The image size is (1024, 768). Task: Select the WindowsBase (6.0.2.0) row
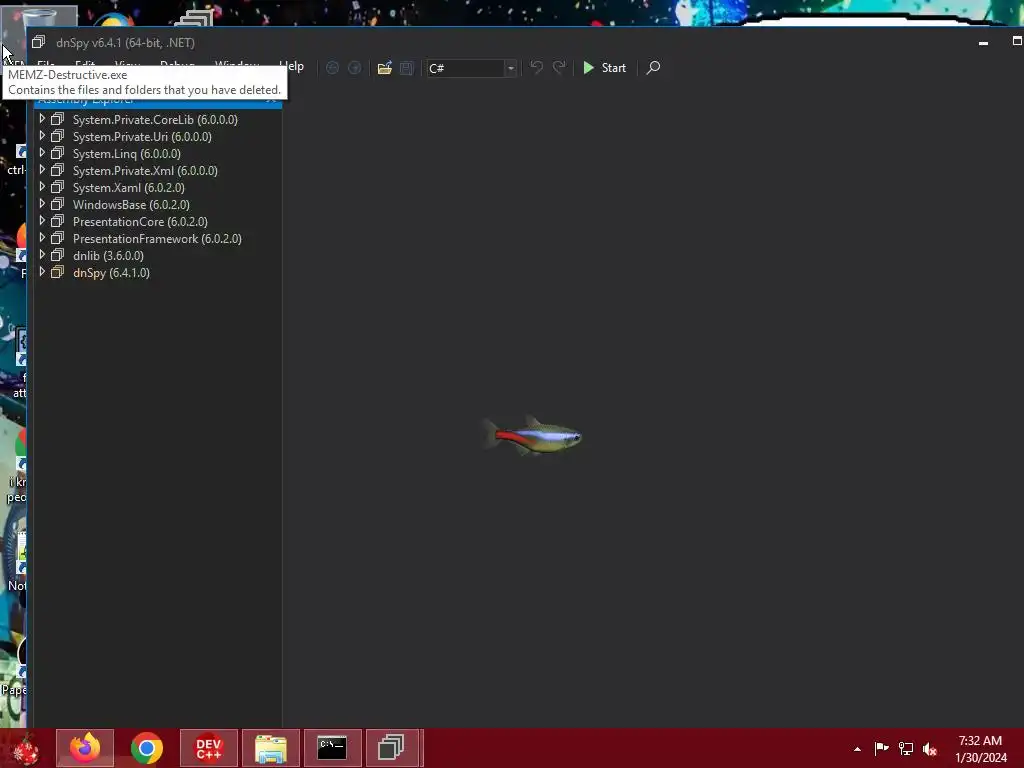tap(158, 204)
